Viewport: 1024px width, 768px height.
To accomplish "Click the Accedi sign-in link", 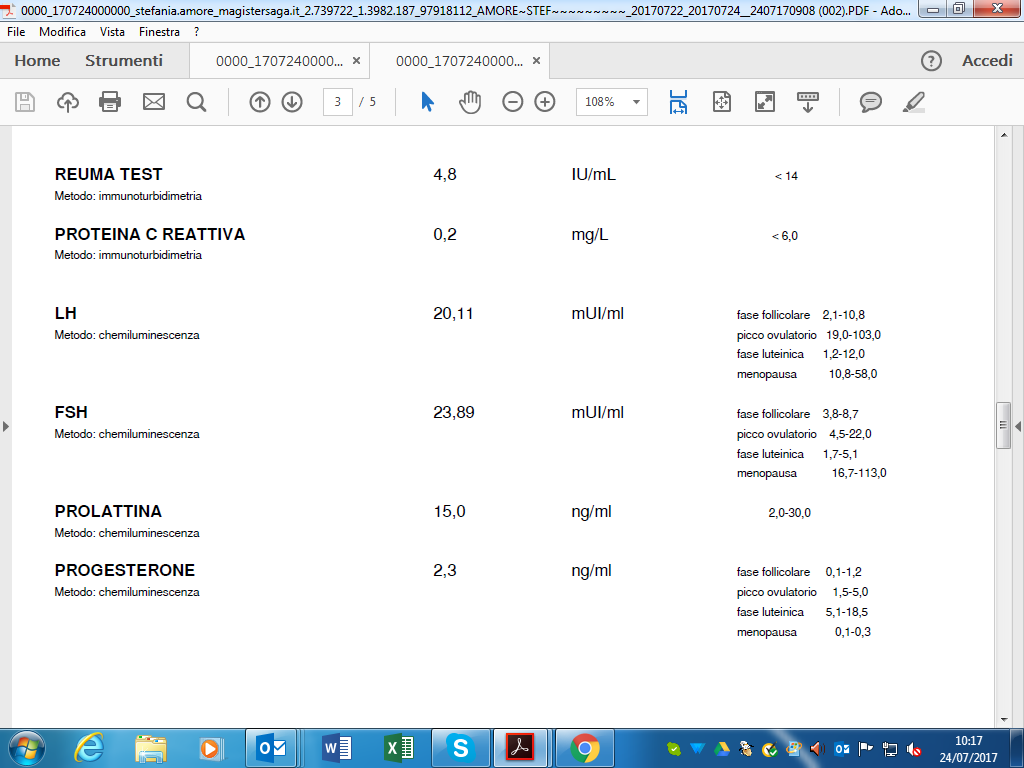I will pos(987,61).
